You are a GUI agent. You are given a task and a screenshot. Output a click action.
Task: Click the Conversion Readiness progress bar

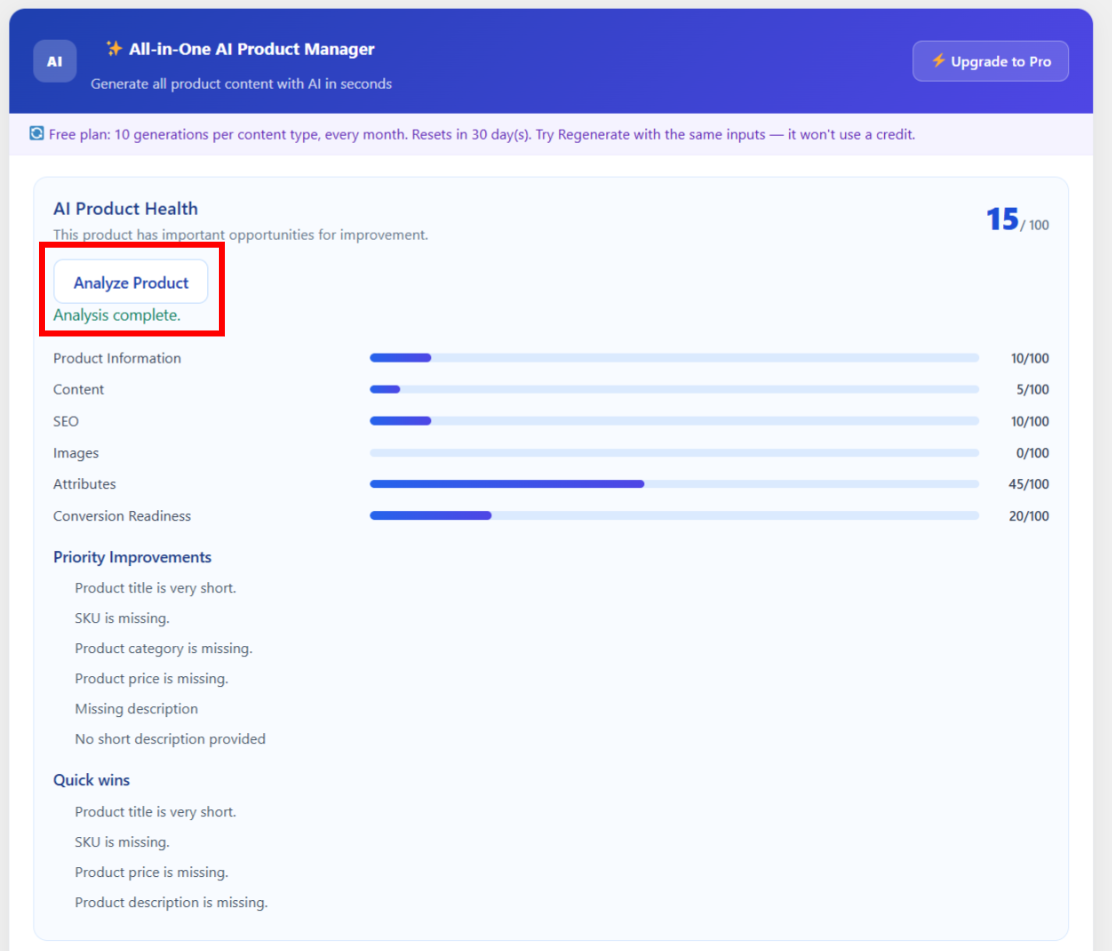coord(674,516)
